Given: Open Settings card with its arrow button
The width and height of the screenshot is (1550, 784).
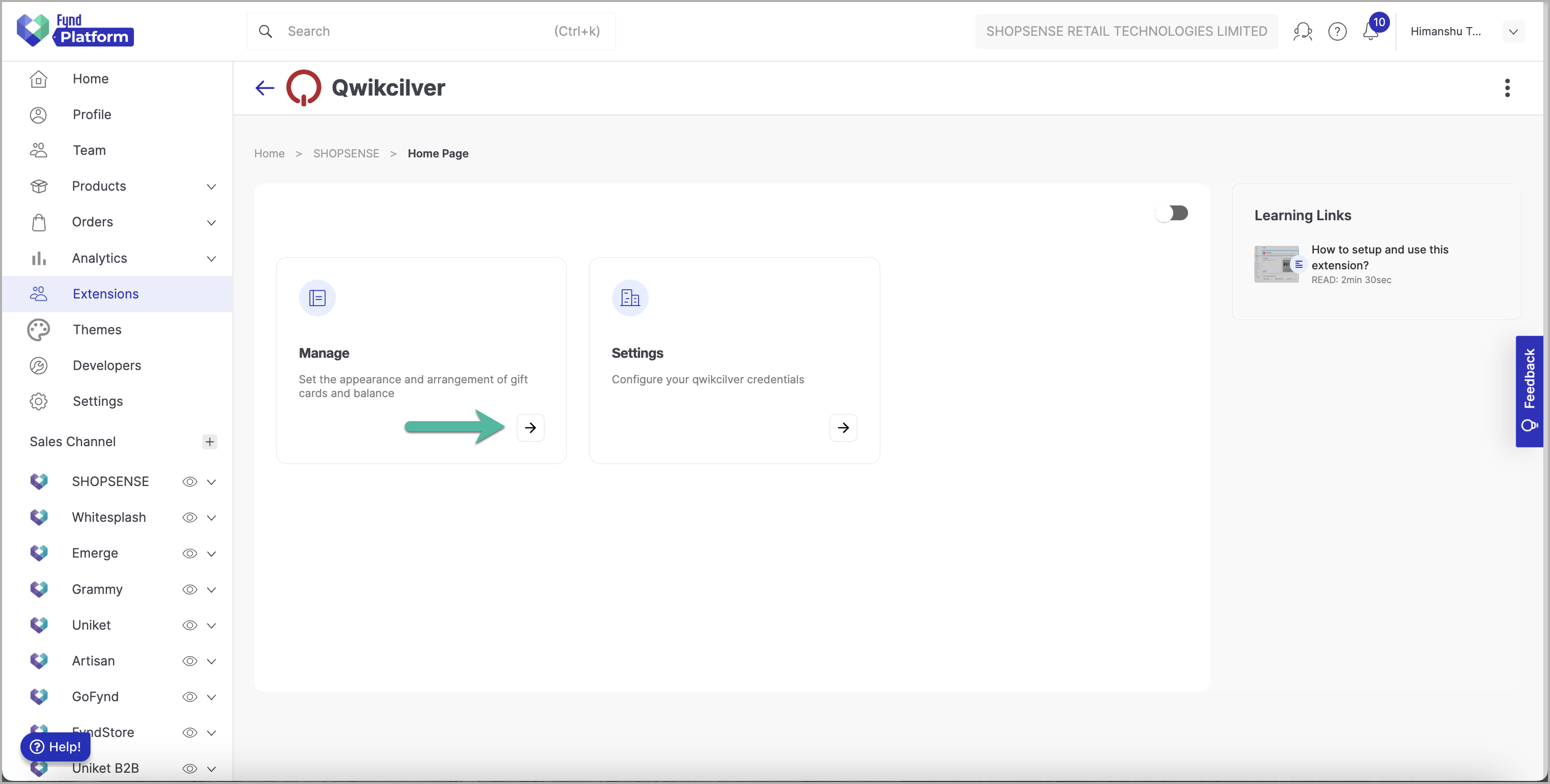Looking at the screenshot, I should 843,428.
